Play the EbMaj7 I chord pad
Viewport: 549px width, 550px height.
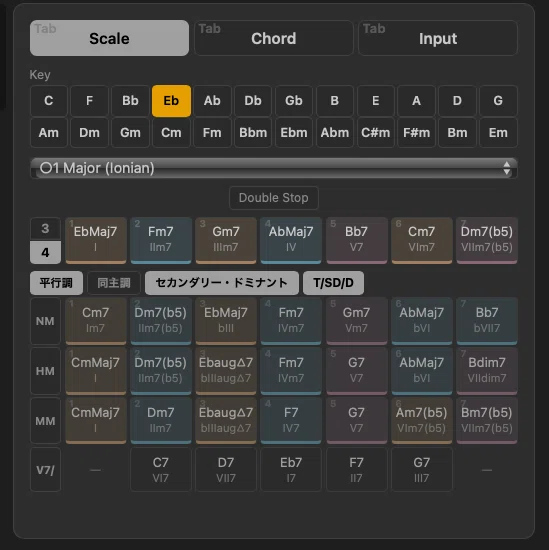[95, 240]
